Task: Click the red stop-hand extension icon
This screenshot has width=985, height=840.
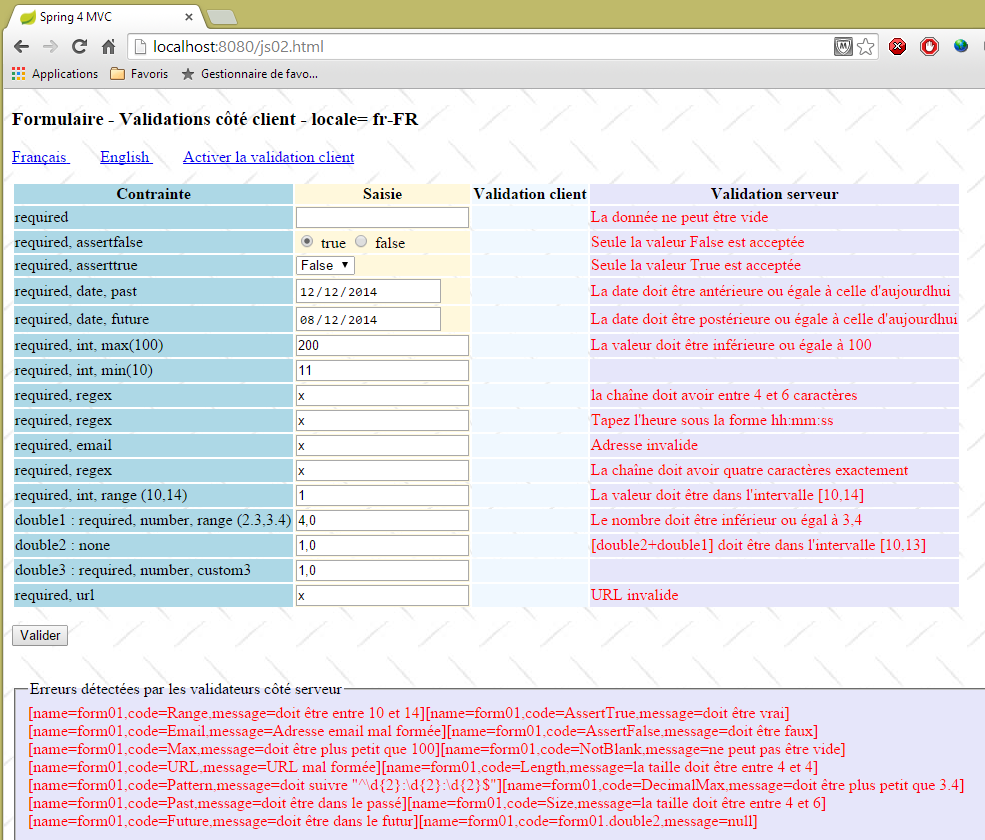Action: [929, 47]
